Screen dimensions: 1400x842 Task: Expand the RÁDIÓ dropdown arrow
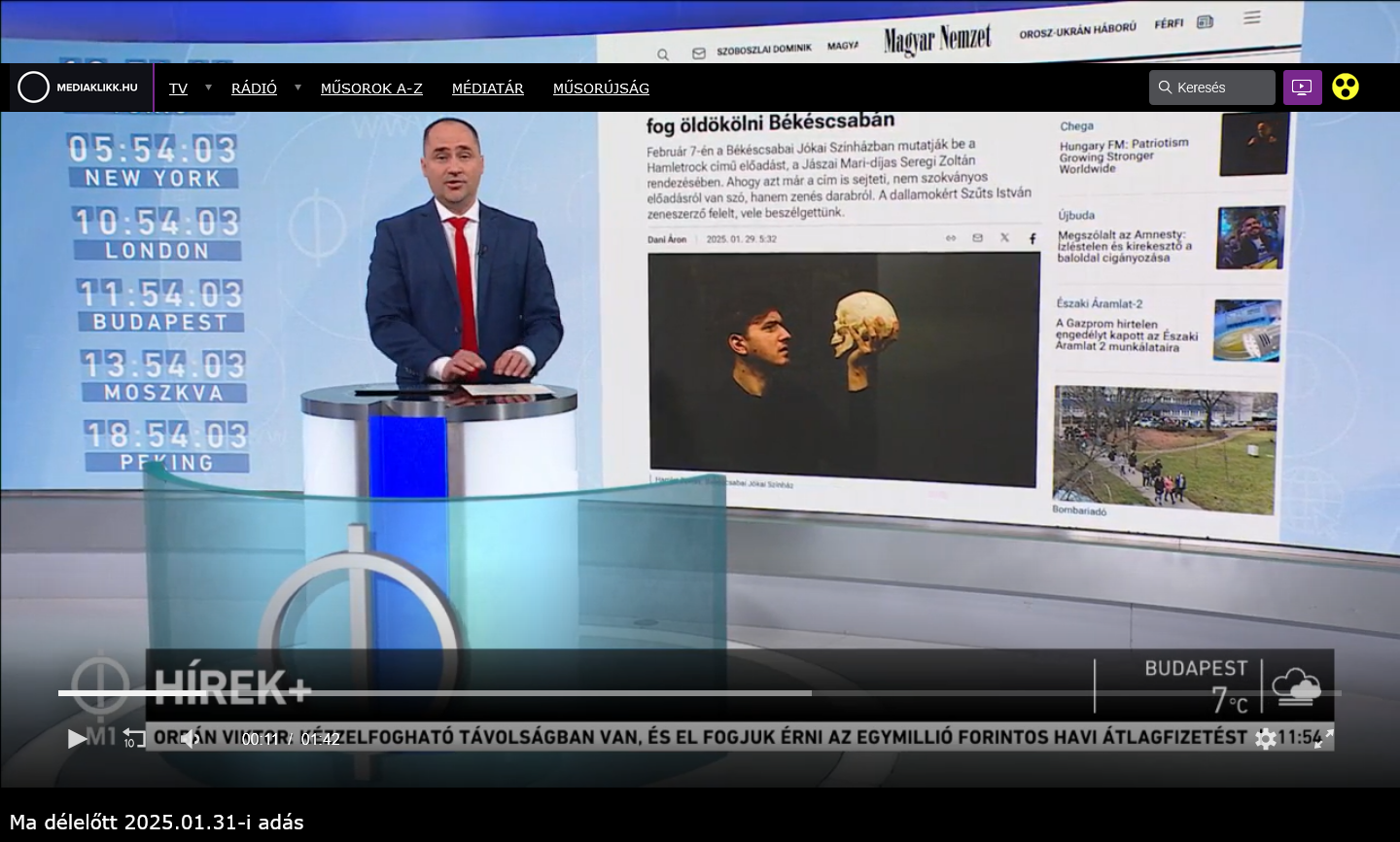coord(297,88)
